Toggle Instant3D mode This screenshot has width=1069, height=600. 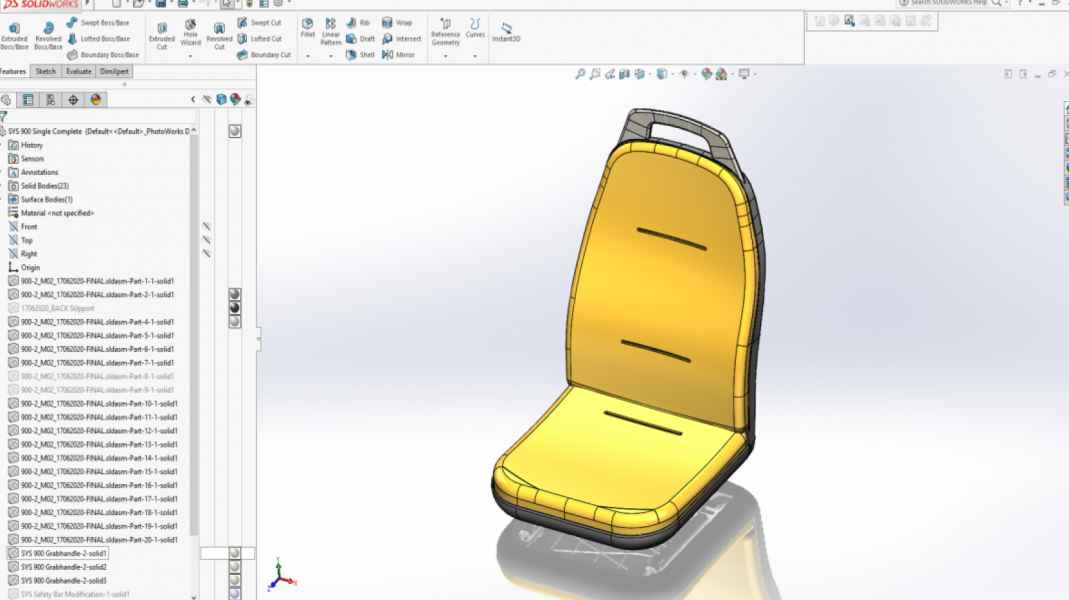(506, 32)
